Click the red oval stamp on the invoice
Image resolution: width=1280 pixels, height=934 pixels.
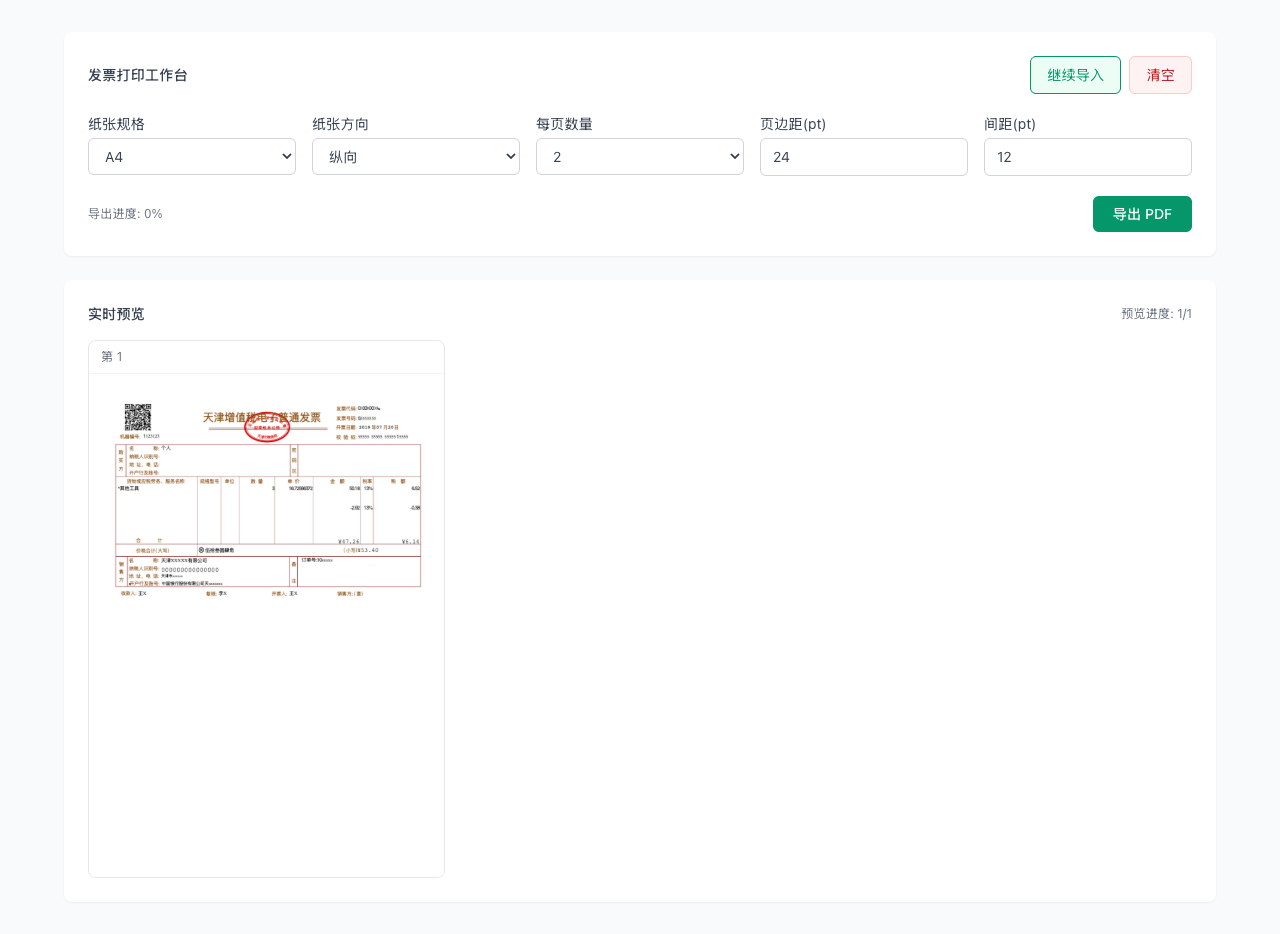[267, 428]
